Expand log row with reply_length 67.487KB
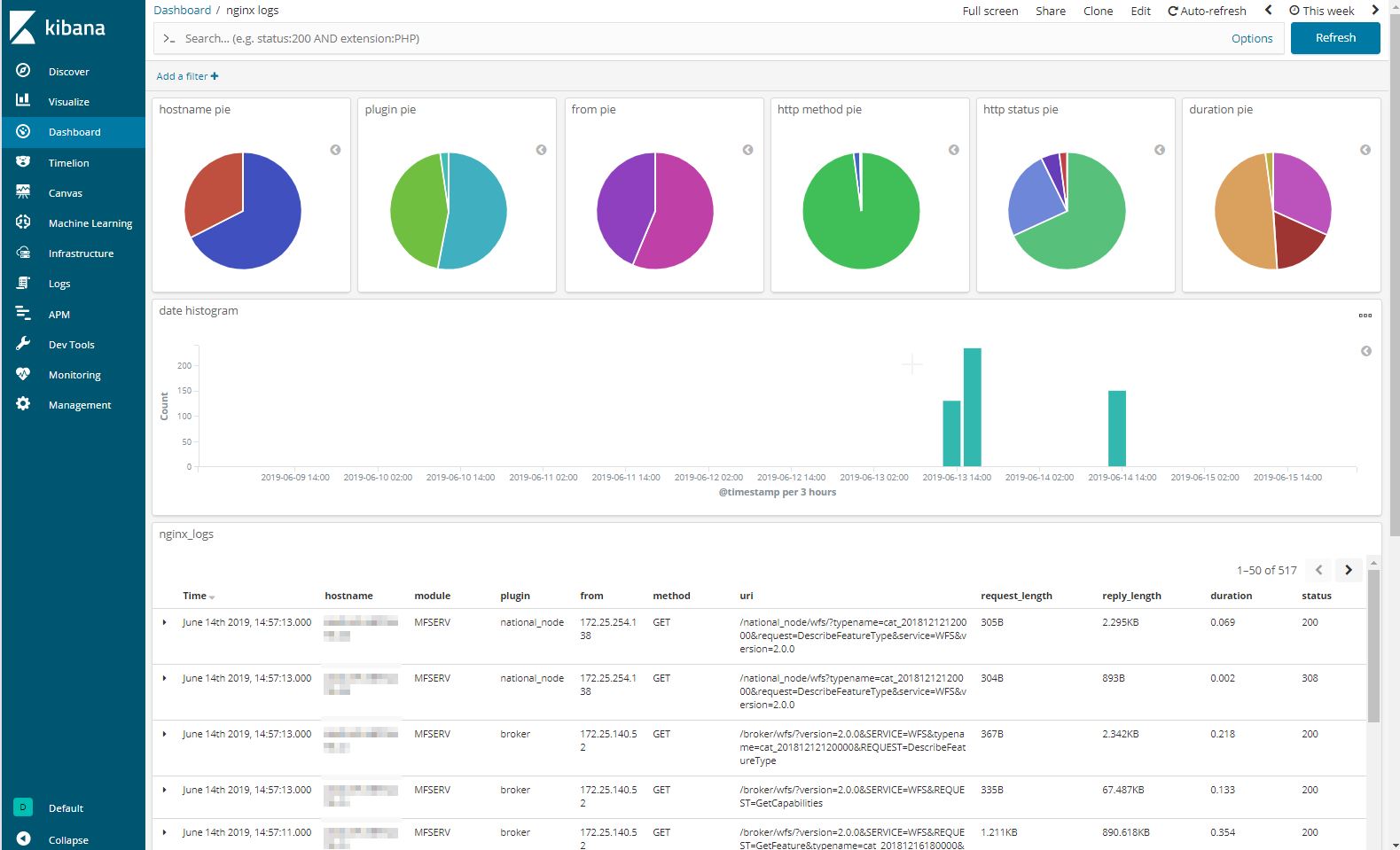 [165, 790]
